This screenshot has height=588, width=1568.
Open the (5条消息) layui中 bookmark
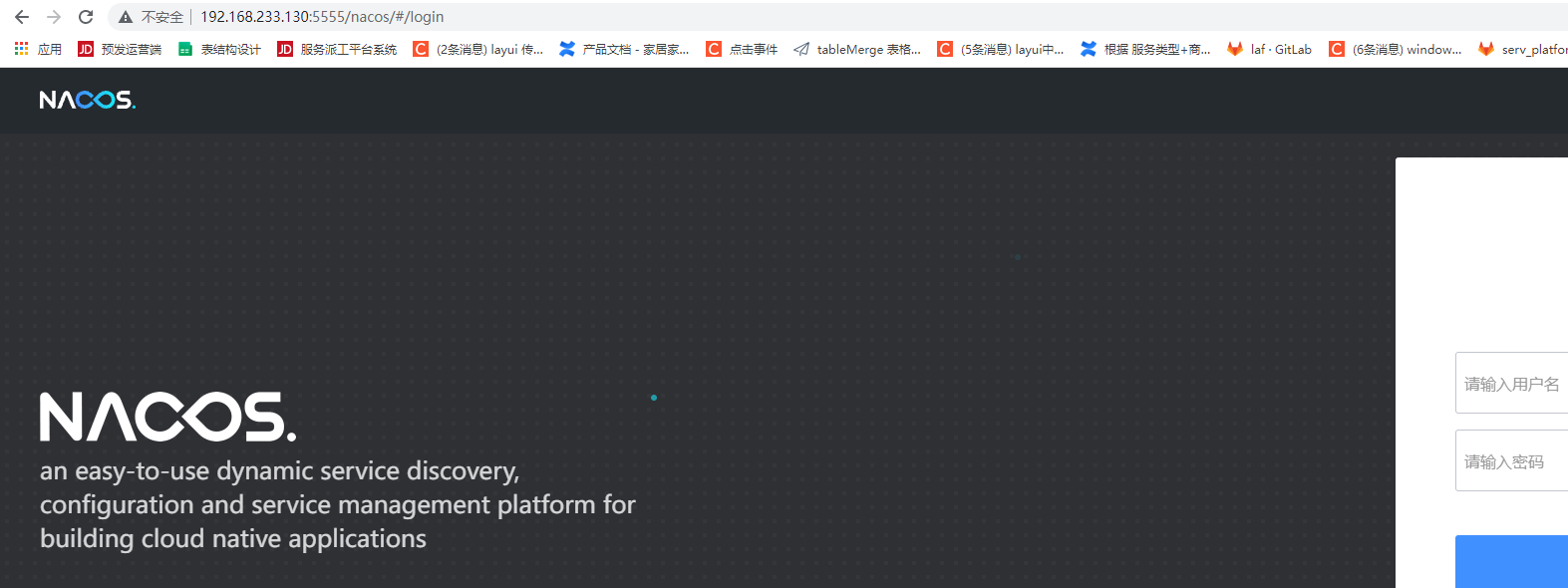1001,49
